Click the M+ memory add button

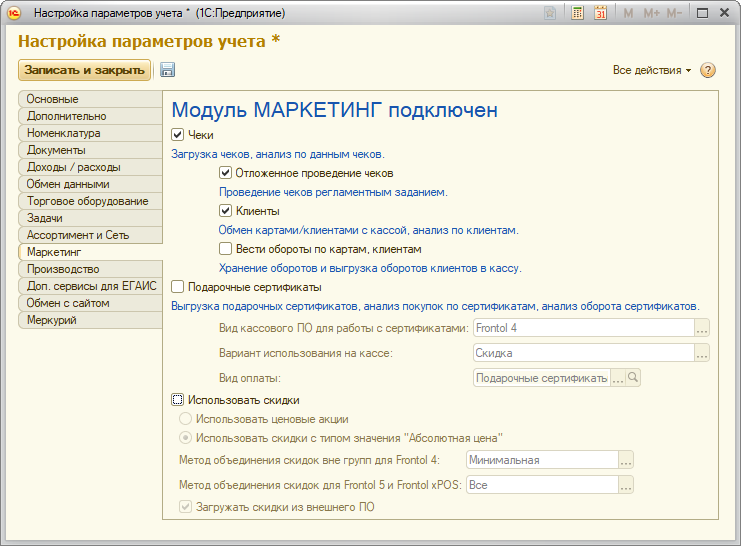click(652, 13)
